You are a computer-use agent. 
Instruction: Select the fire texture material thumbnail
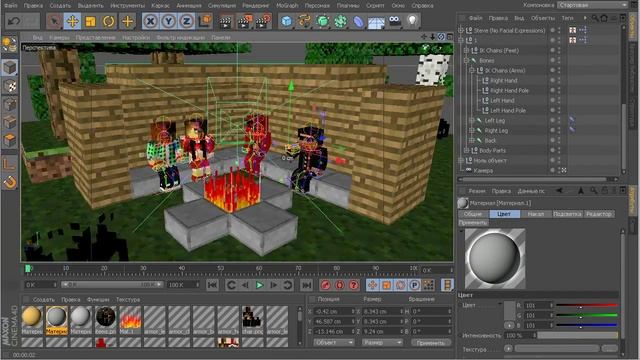click(x=130, y=318)
